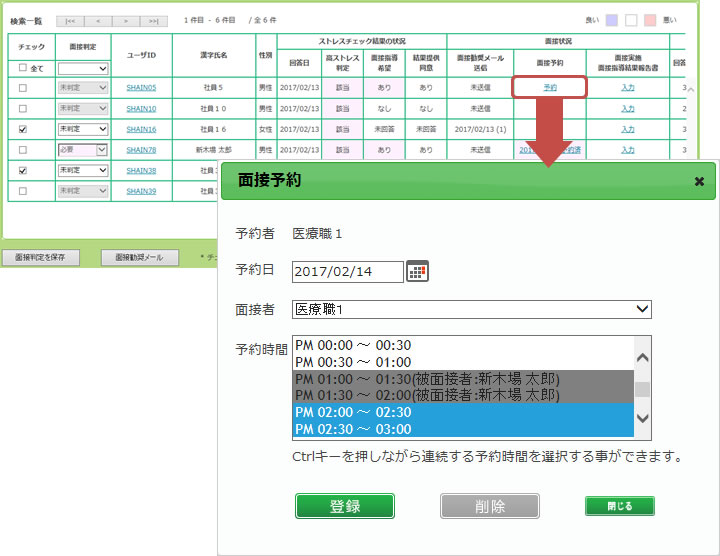The width and height of the screenshot is (720, 556).
Task: Click the 回答日 column header
Action: (299, 62)
